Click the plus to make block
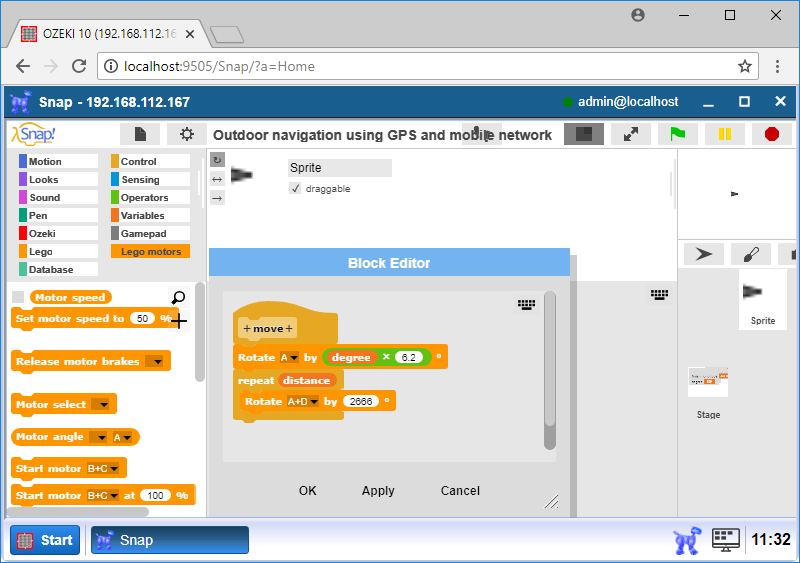This screenshot has height=563, width=800. click(x=179, y=321)
